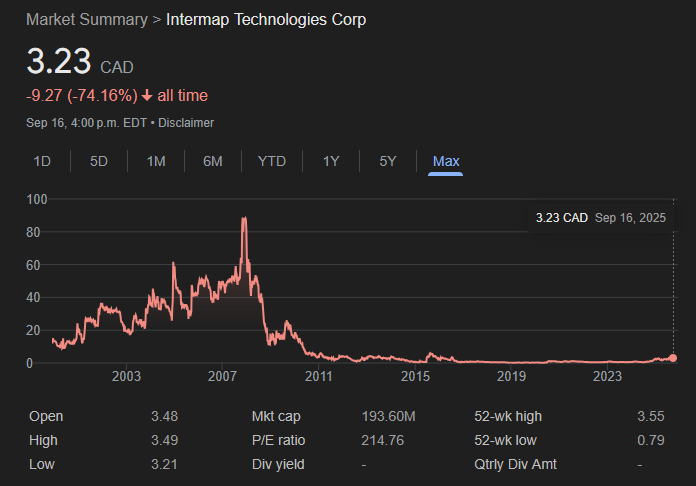The width and height of the screenshot is (696, 486).
Task: Click the 40 y-axis label
Action: [33, 297]
